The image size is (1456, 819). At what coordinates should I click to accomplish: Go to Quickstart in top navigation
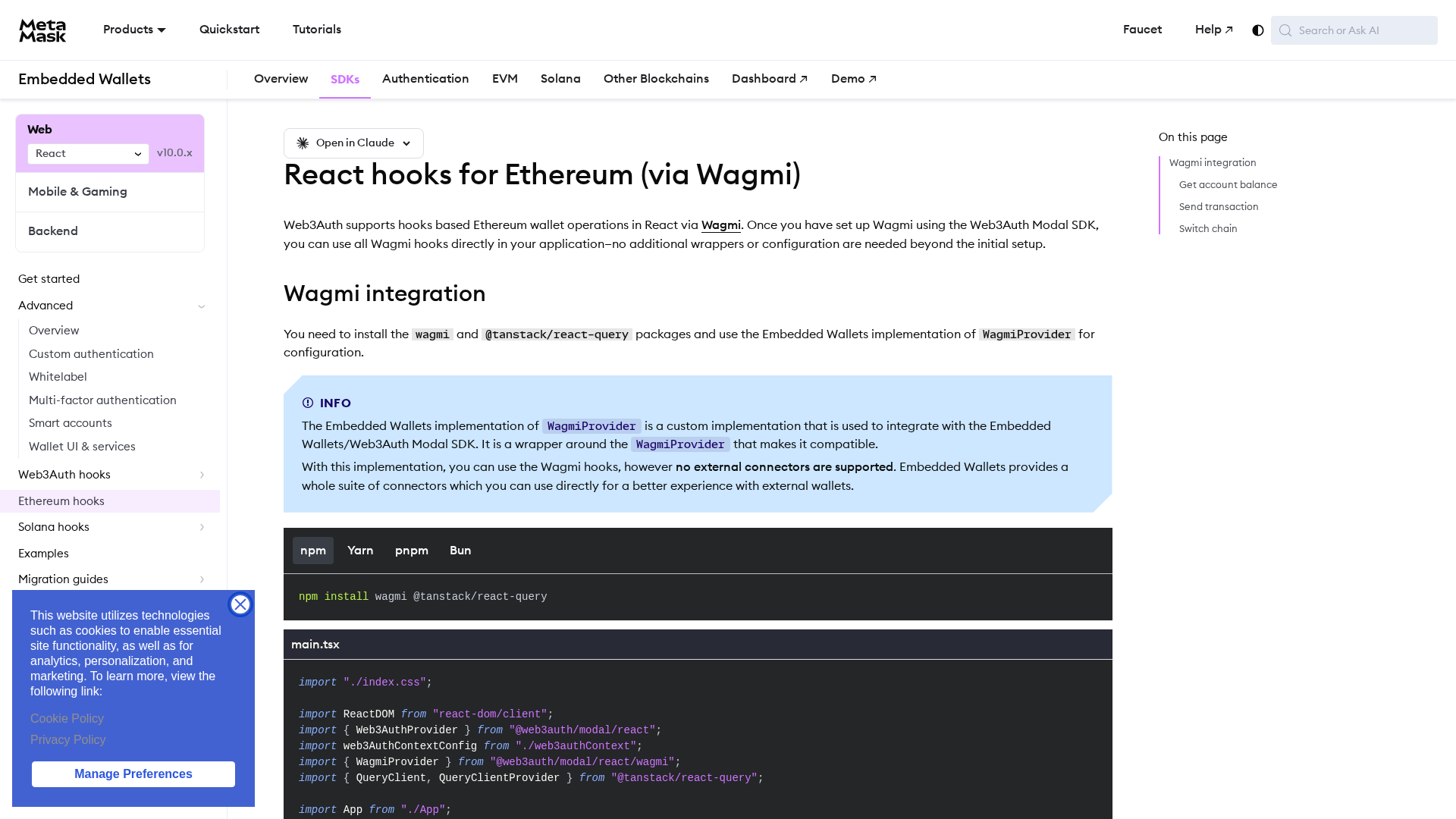pos(229,30)
